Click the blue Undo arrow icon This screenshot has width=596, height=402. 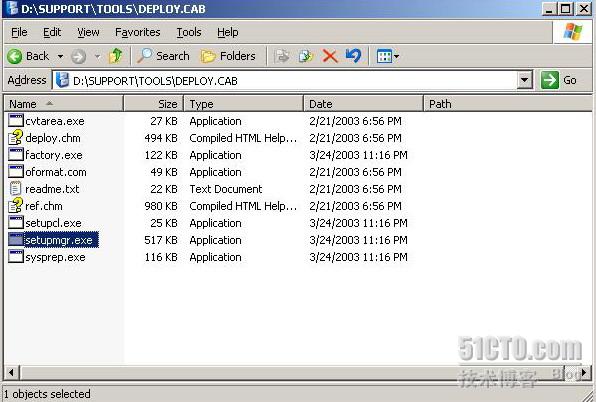pyautogui.click(x=353, y=56)
